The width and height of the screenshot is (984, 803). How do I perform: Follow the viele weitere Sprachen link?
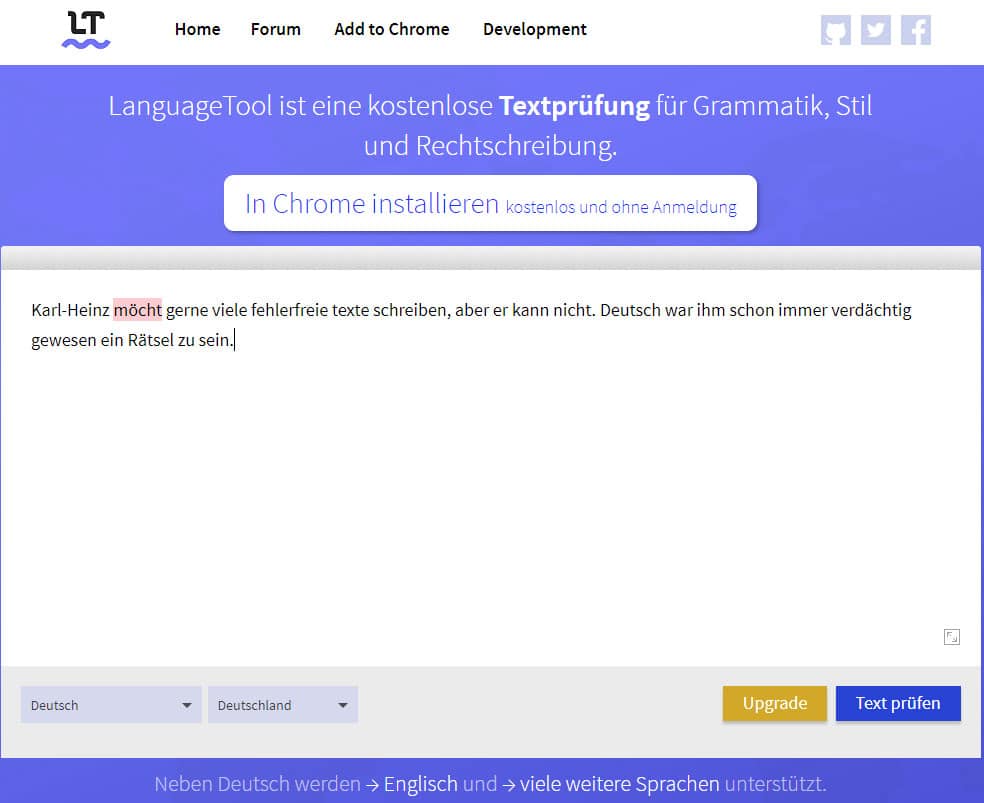619,784
